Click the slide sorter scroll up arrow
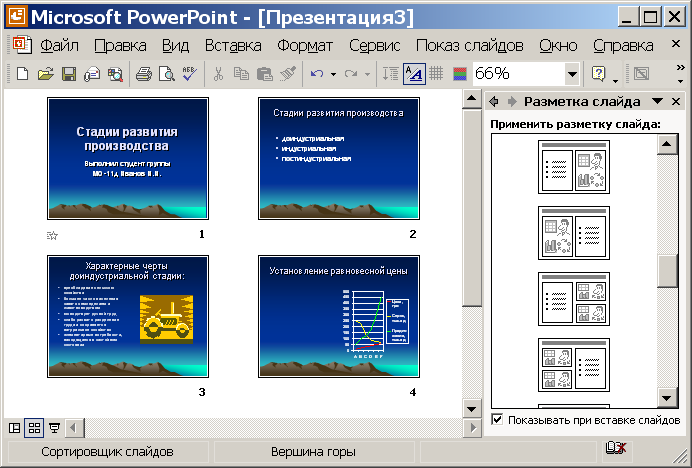 click(x=471, y=99)
